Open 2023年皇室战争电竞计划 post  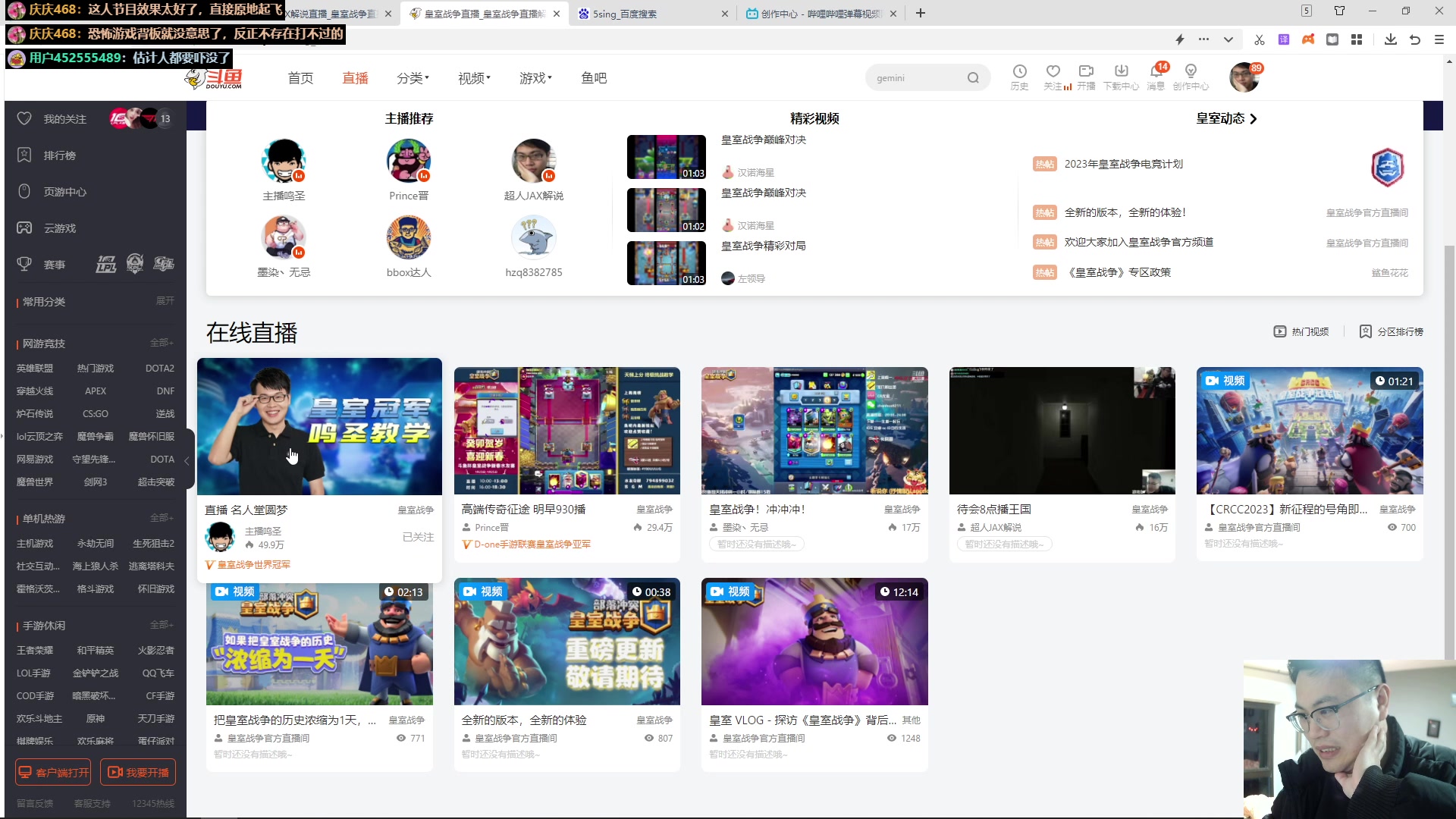(1123, 164)
